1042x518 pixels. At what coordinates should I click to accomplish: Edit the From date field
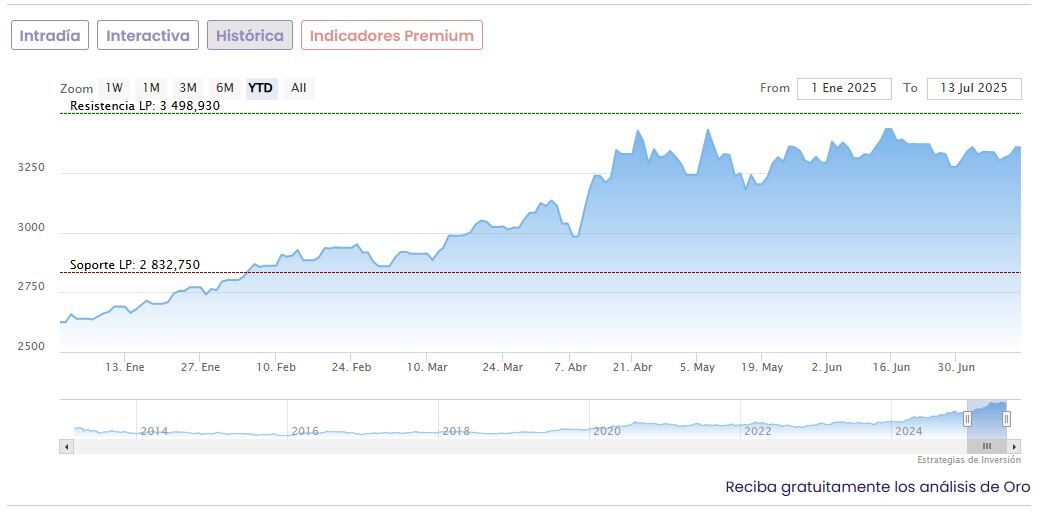pos(844,88)
